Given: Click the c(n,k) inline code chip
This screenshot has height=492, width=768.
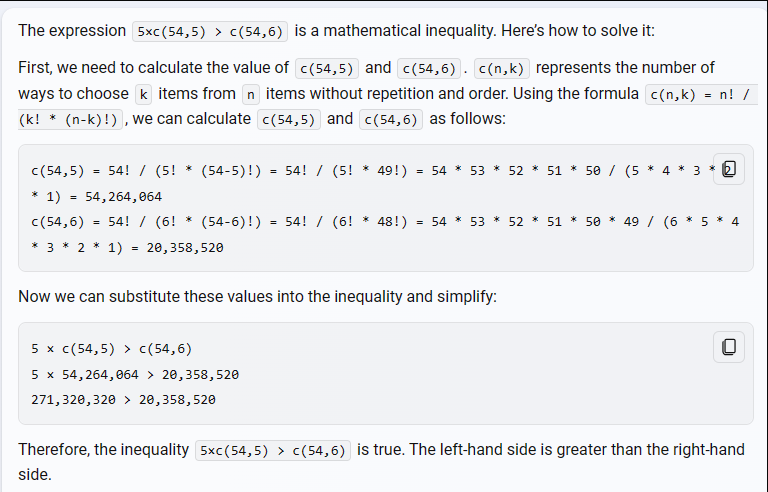Looking at the screenshot, I should pos(502,69).
